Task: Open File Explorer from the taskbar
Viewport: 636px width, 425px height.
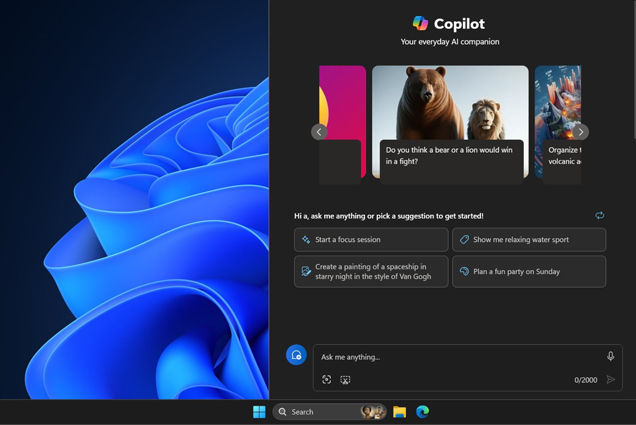Action: [x=399, y=412]
